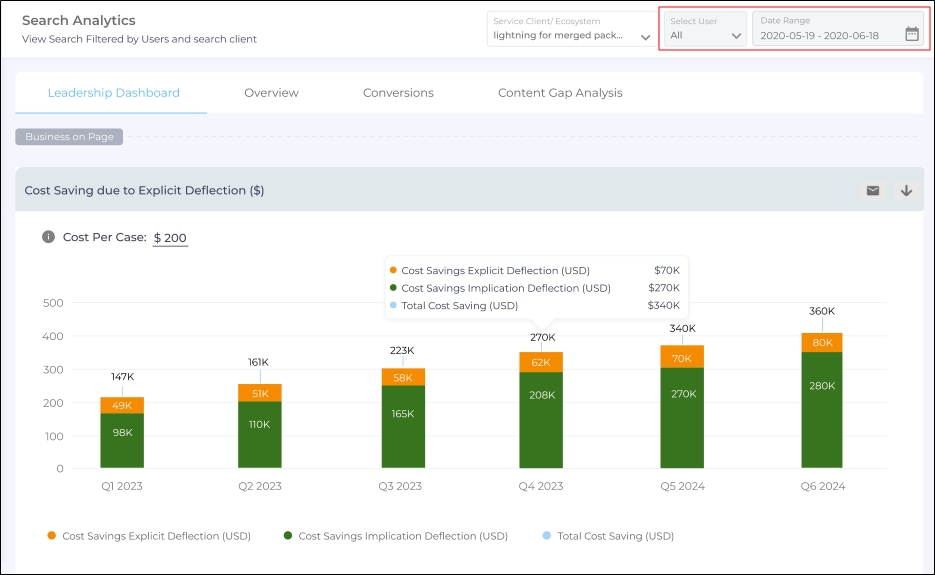The width and height of the screenshot is (935, 575).
Task: Open the calendar date picker icon
Action: (911, 34)
